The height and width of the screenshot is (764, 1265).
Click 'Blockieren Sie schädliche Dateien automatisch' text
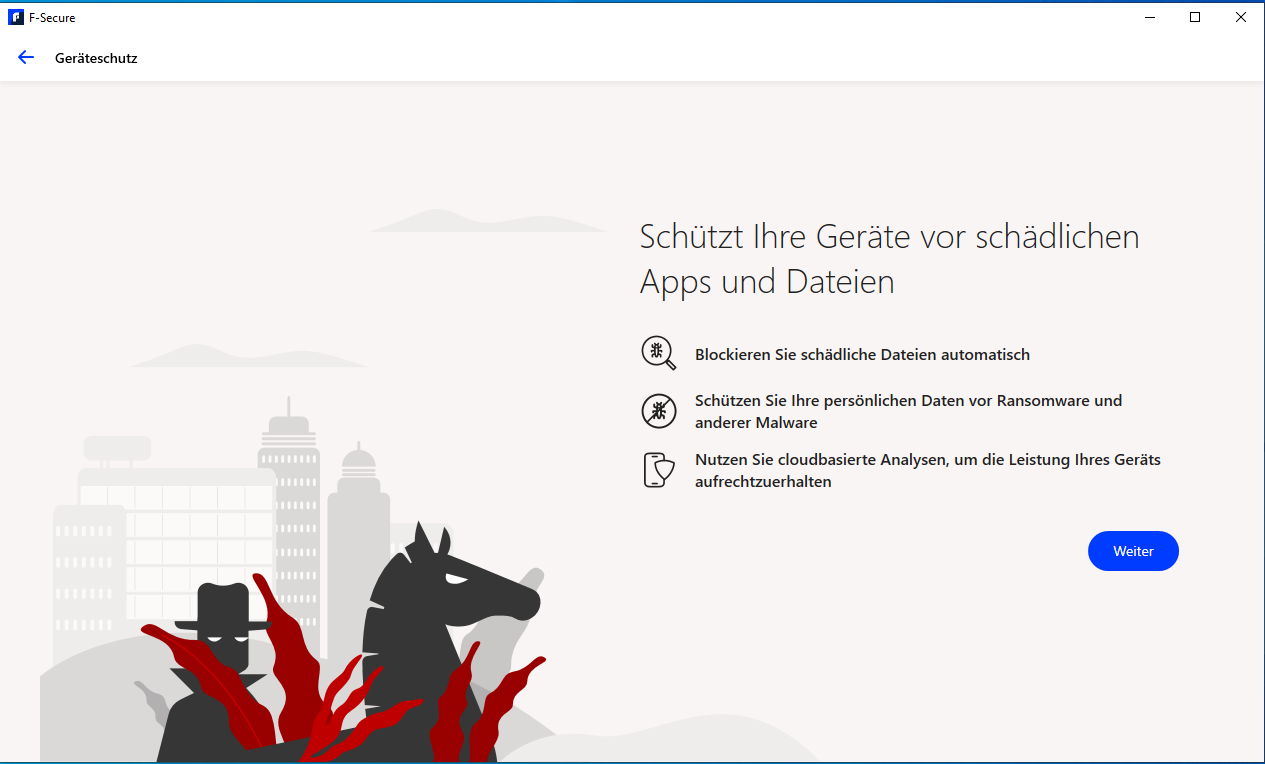pos(862,354)
